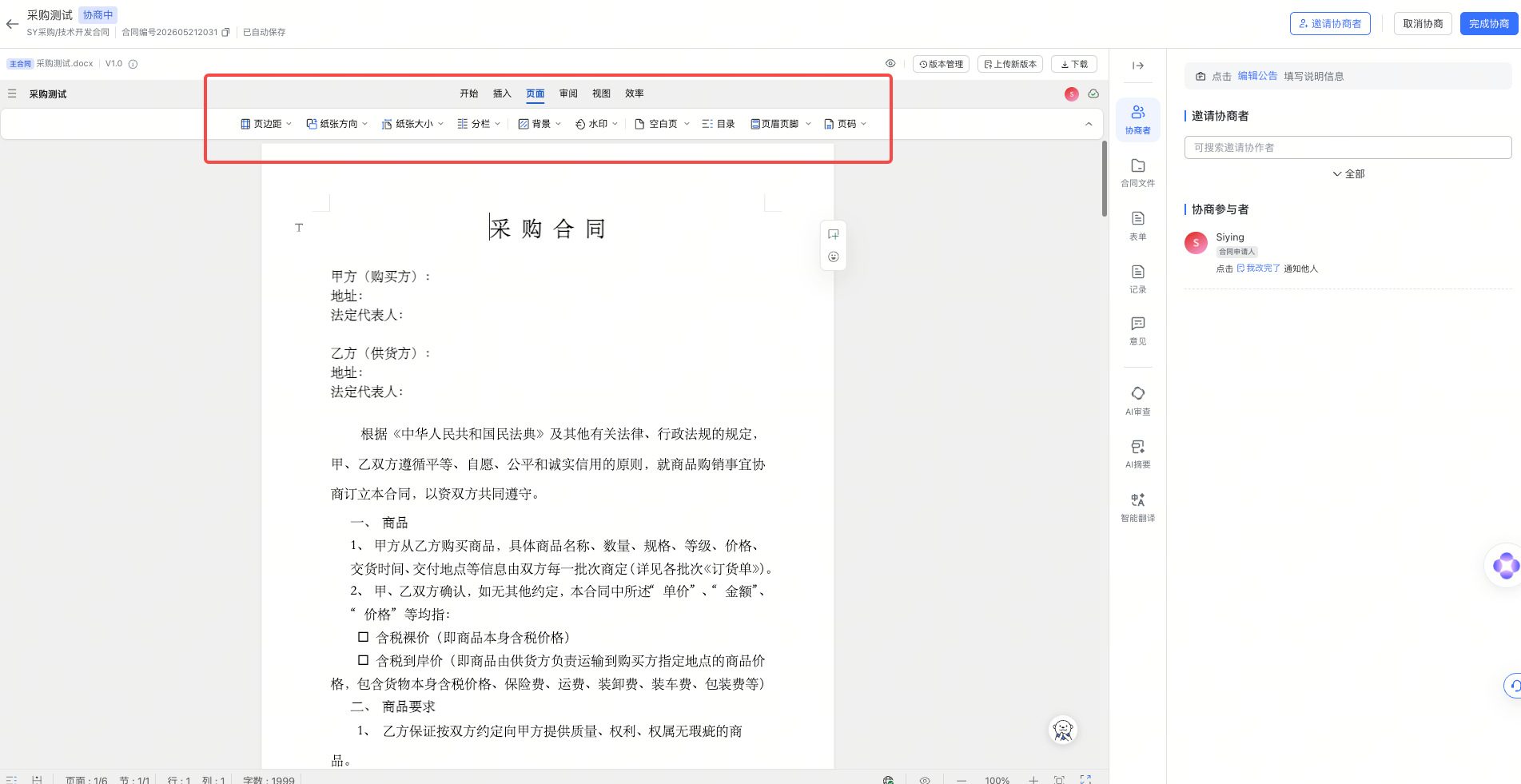Click the outline view icon in status bar

pos(12,780)
